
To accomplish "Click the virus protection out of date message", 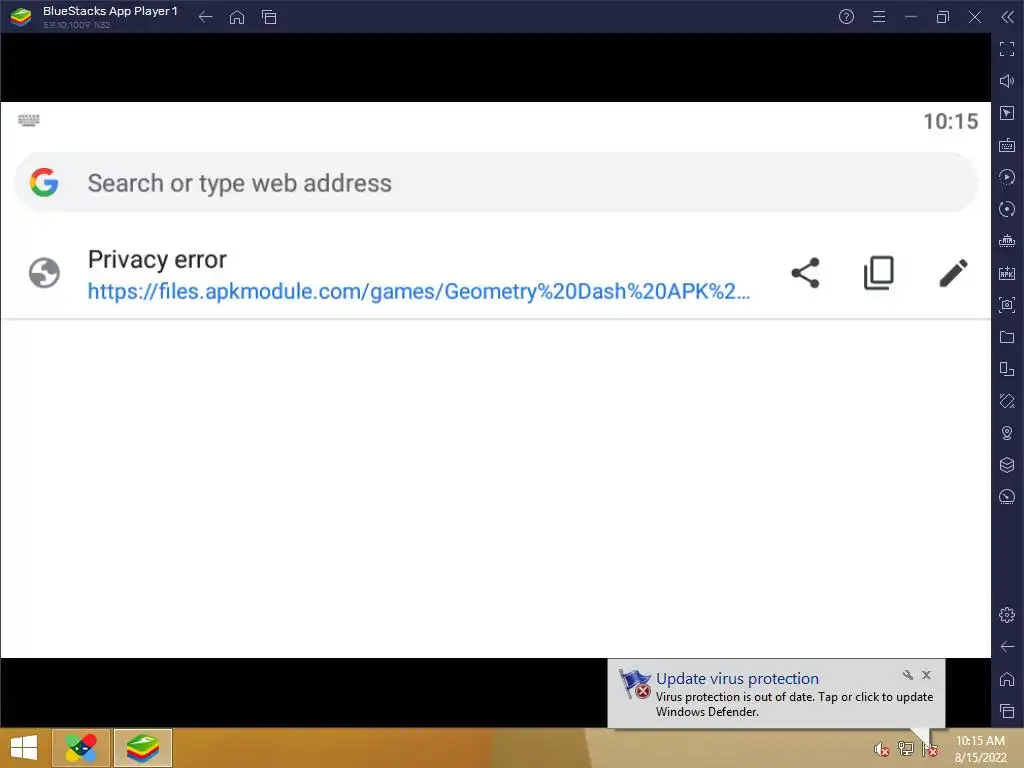I will pyautogui.click(x=794, y=705).
